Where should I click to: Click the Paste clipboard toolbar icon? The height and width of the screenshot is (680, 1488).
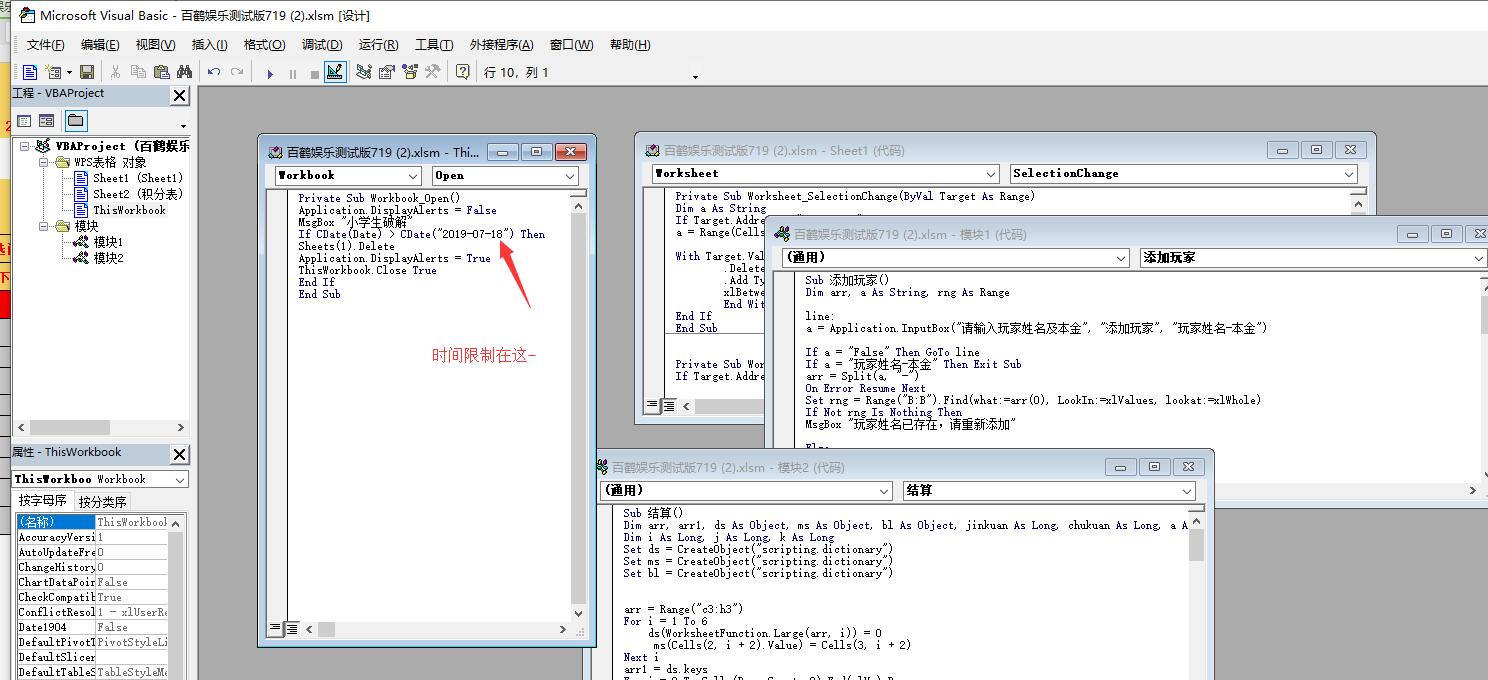tap(161, 72)
